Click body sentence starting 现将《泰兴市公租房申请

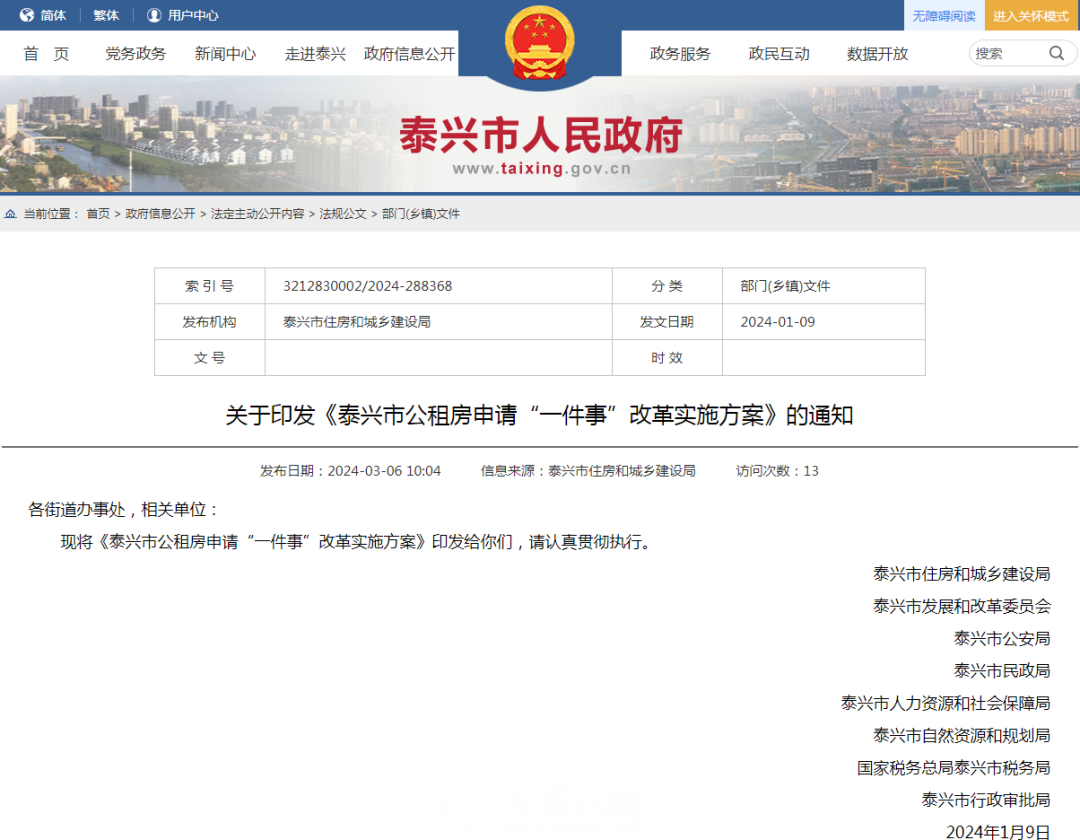point(356,542)
